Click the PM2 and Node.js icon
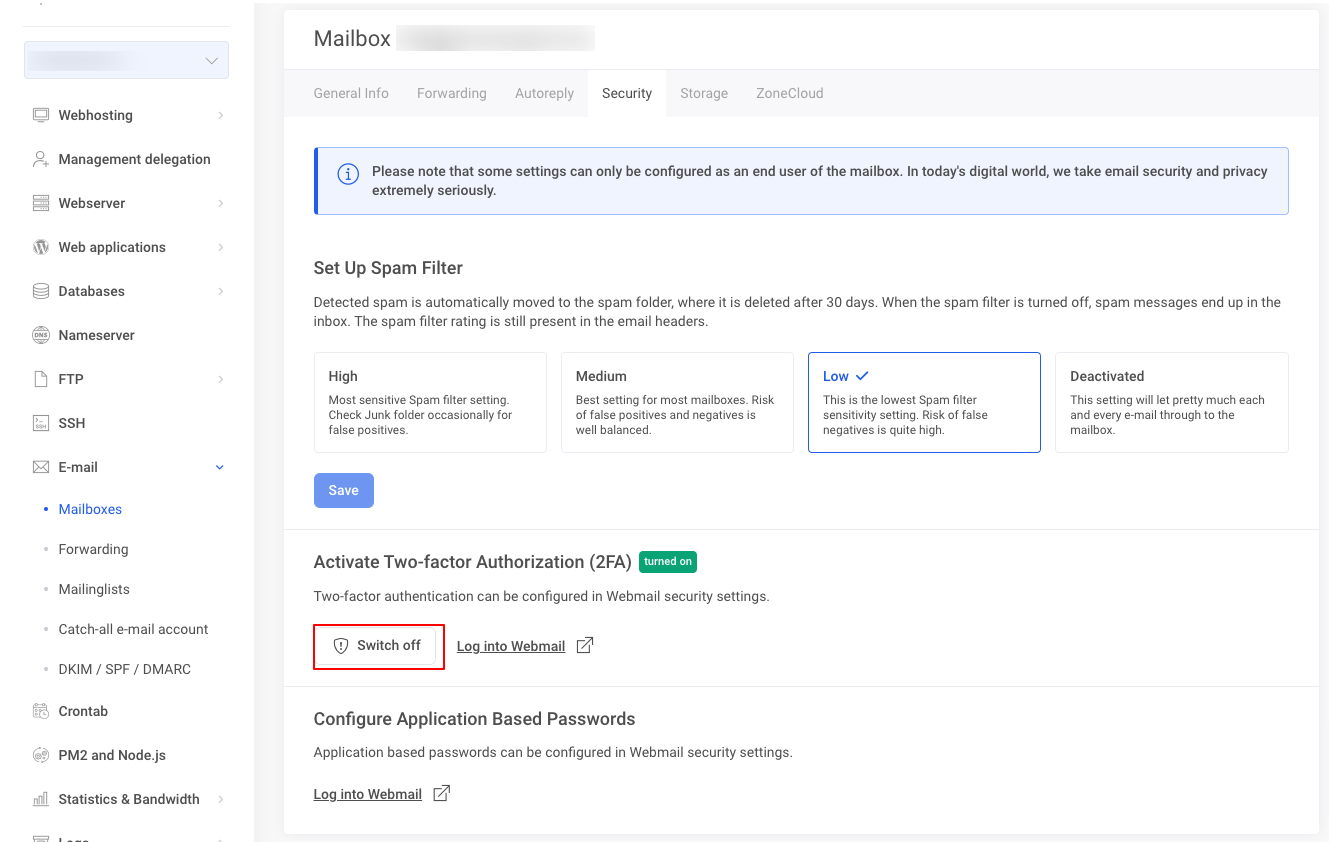This screenshot has height=842, width=1329. (41, 755)
